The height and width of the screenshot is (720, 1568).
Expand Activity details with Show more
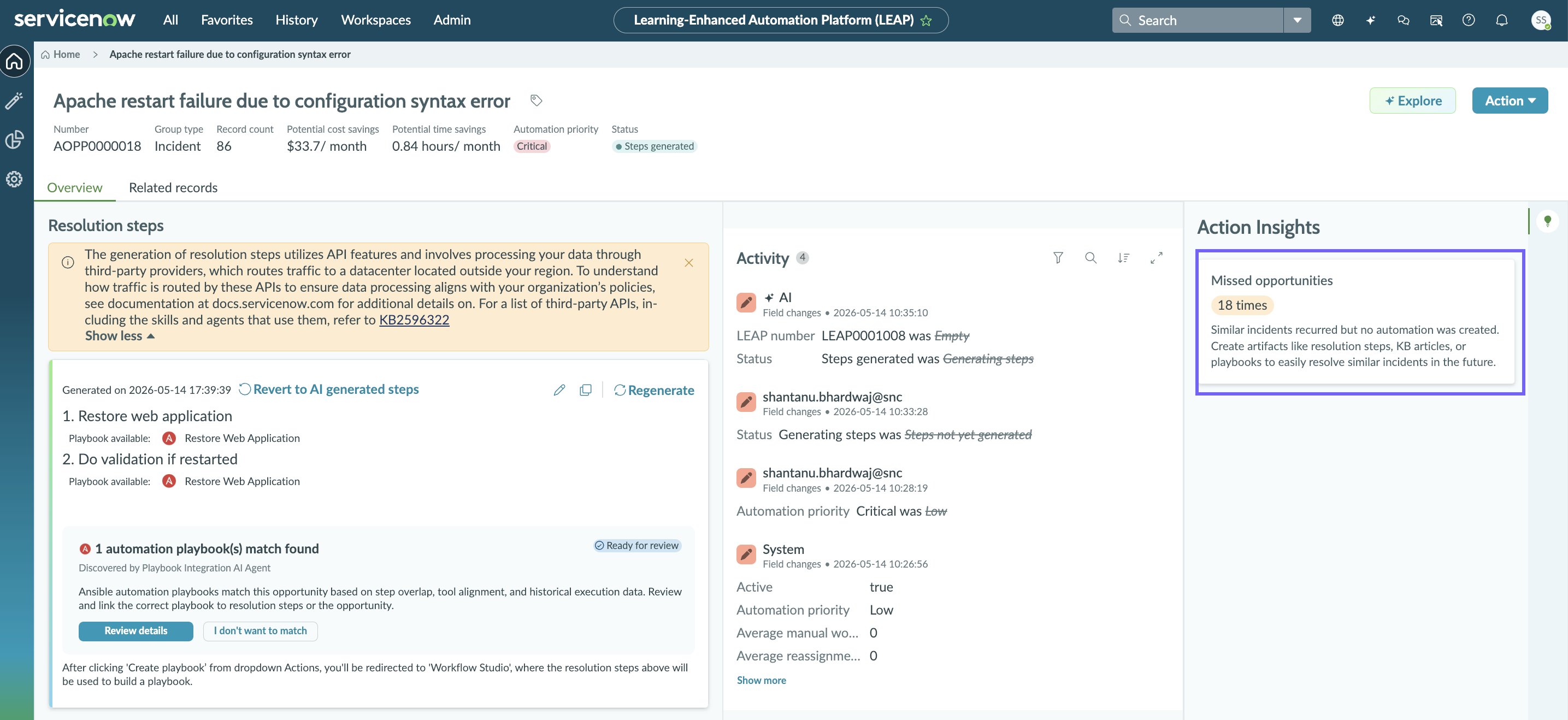point(761,680)
